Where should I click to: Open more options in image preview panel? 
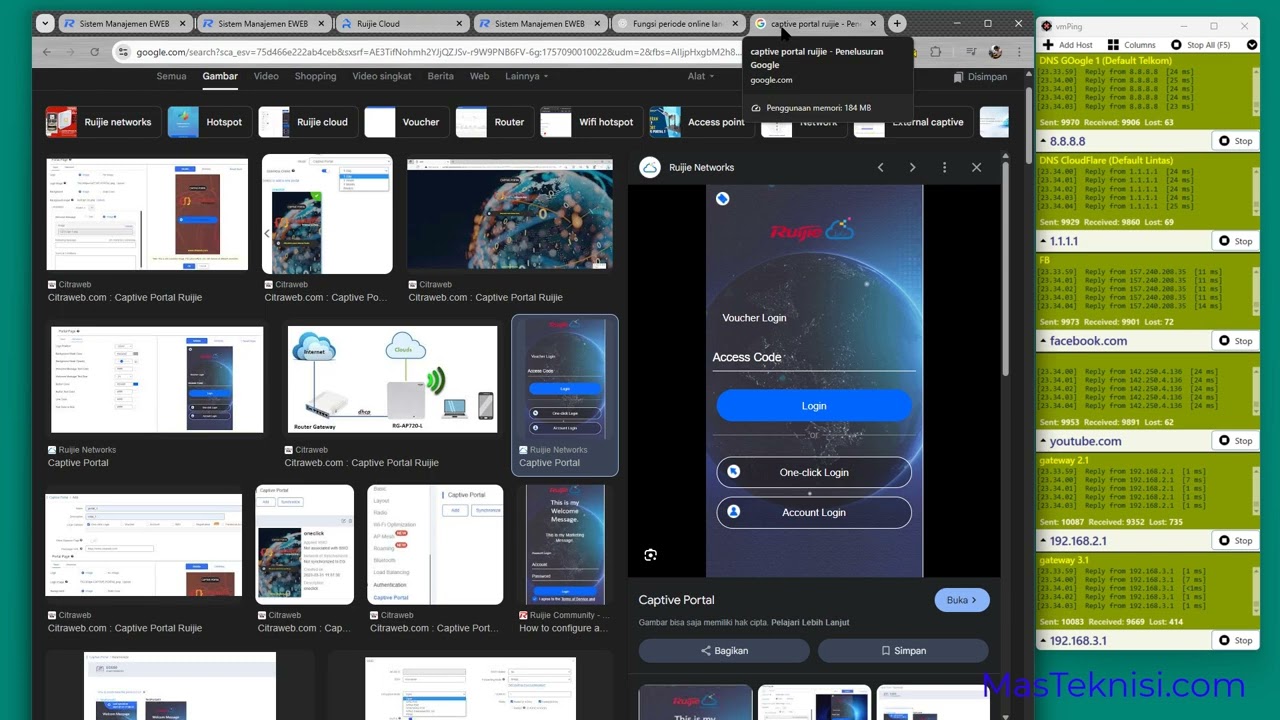pos(944,167)
